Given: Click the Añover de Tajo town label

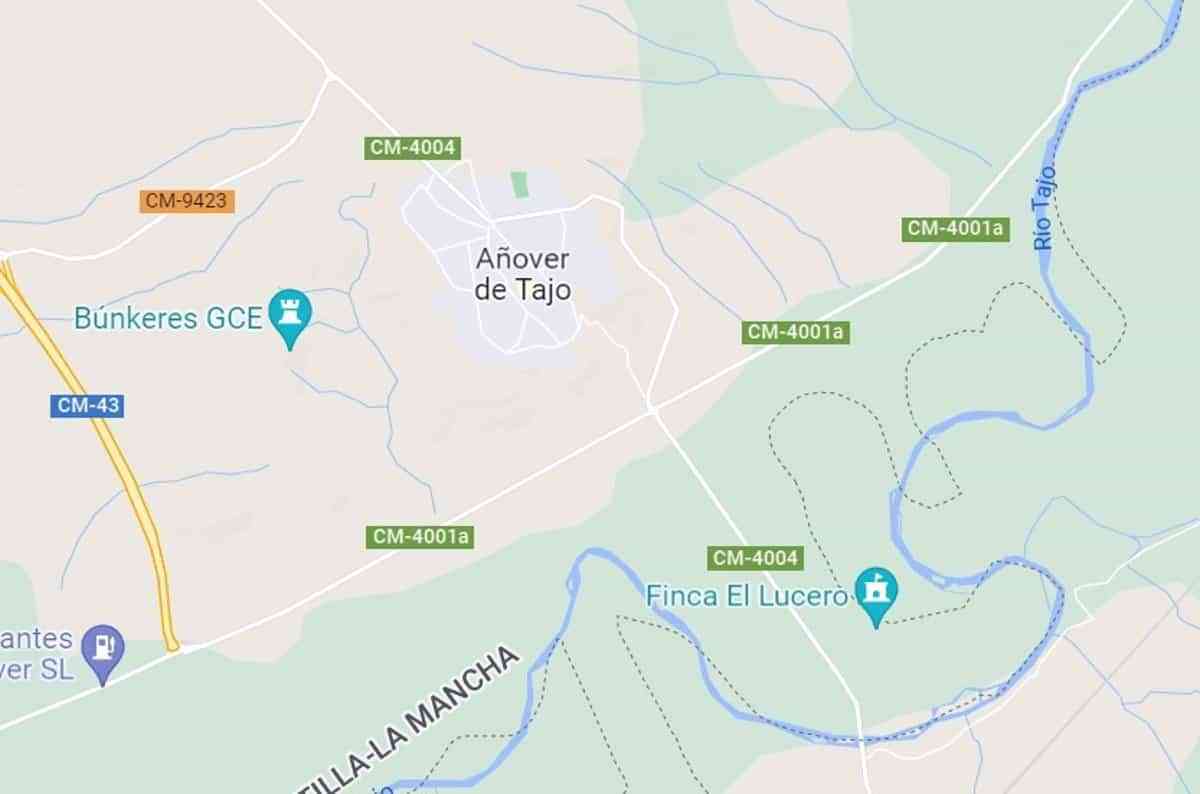Looking at the screenshot, I should pyautogui.click(x=523, y=274).
